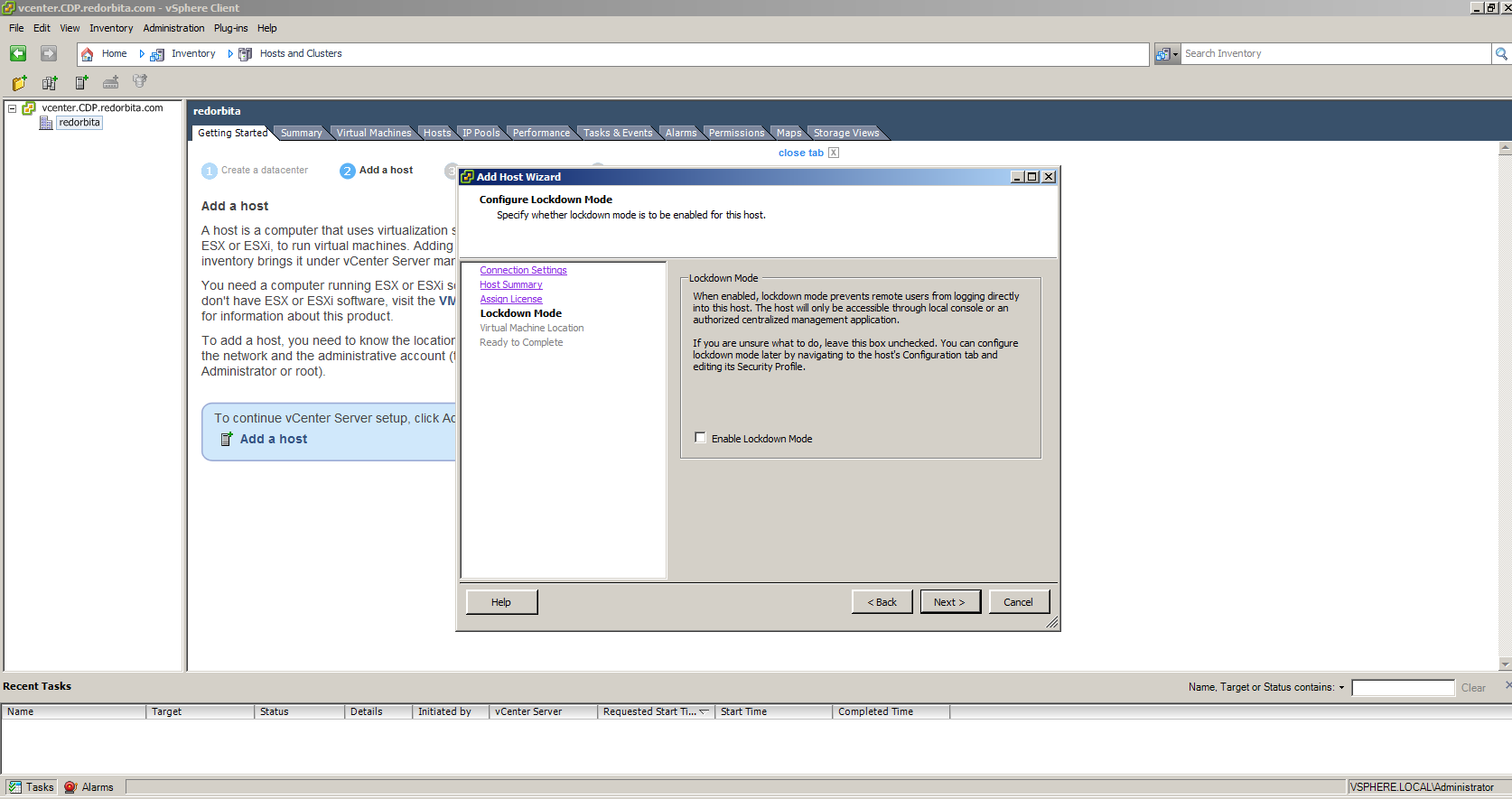Click the New Folder toolbar icon
The image size is (1512, 799).
(x=19, y=83)
